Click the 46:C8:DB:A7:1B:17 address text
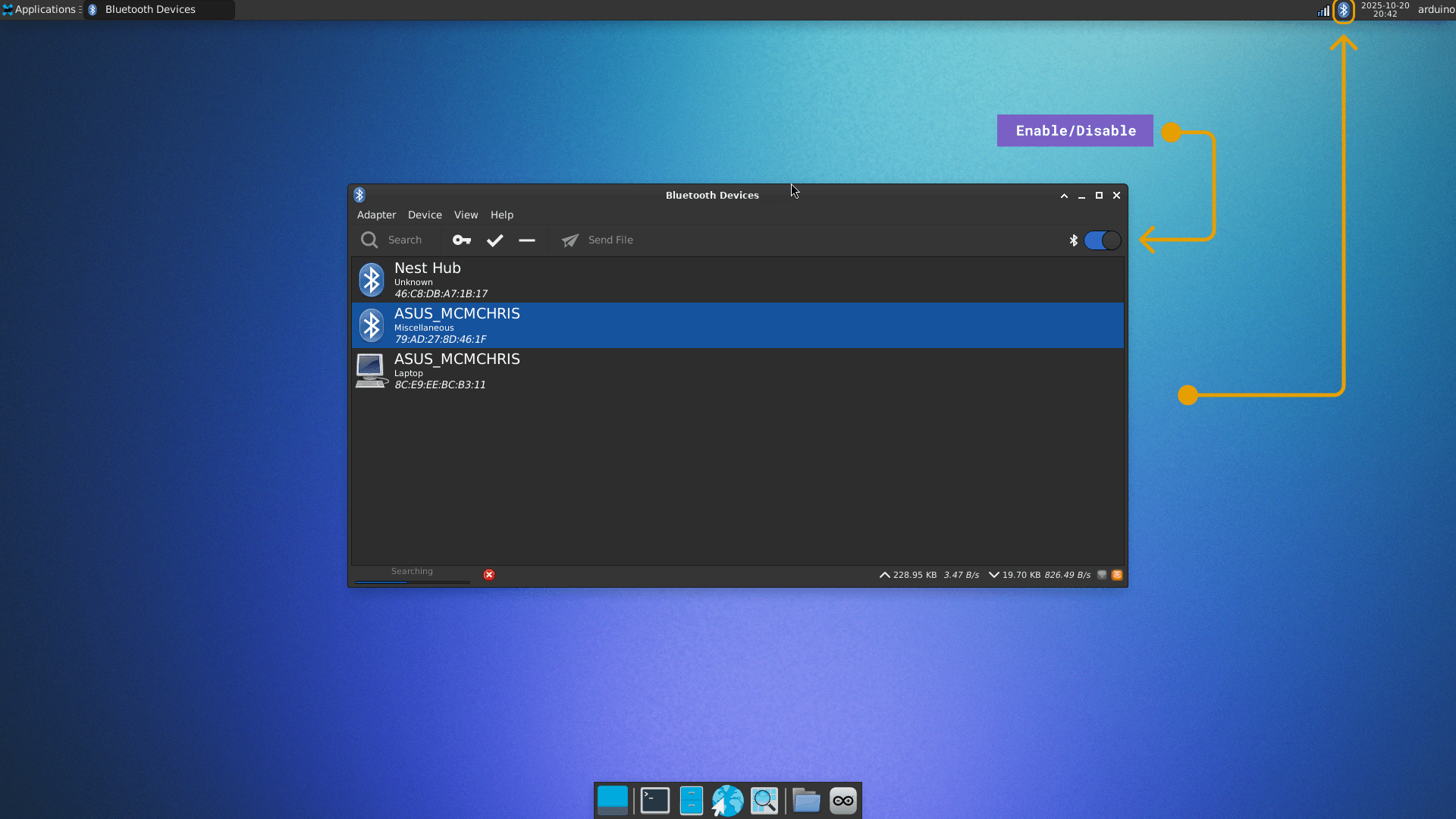Screen dimensions: 1456x819 tap(441, 294)
